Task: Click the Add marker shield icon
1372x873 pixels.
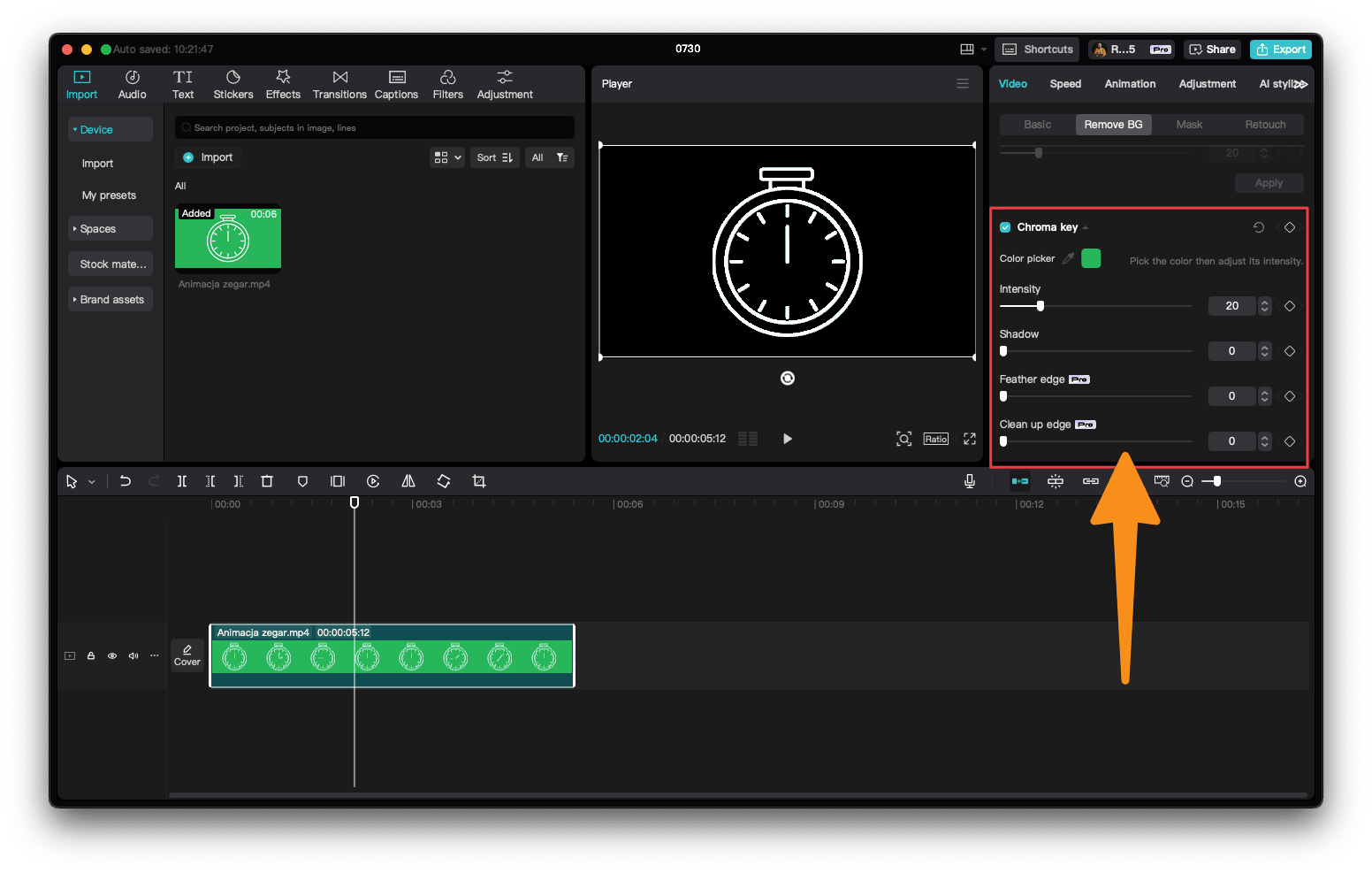Action: (x=302, y=481)
